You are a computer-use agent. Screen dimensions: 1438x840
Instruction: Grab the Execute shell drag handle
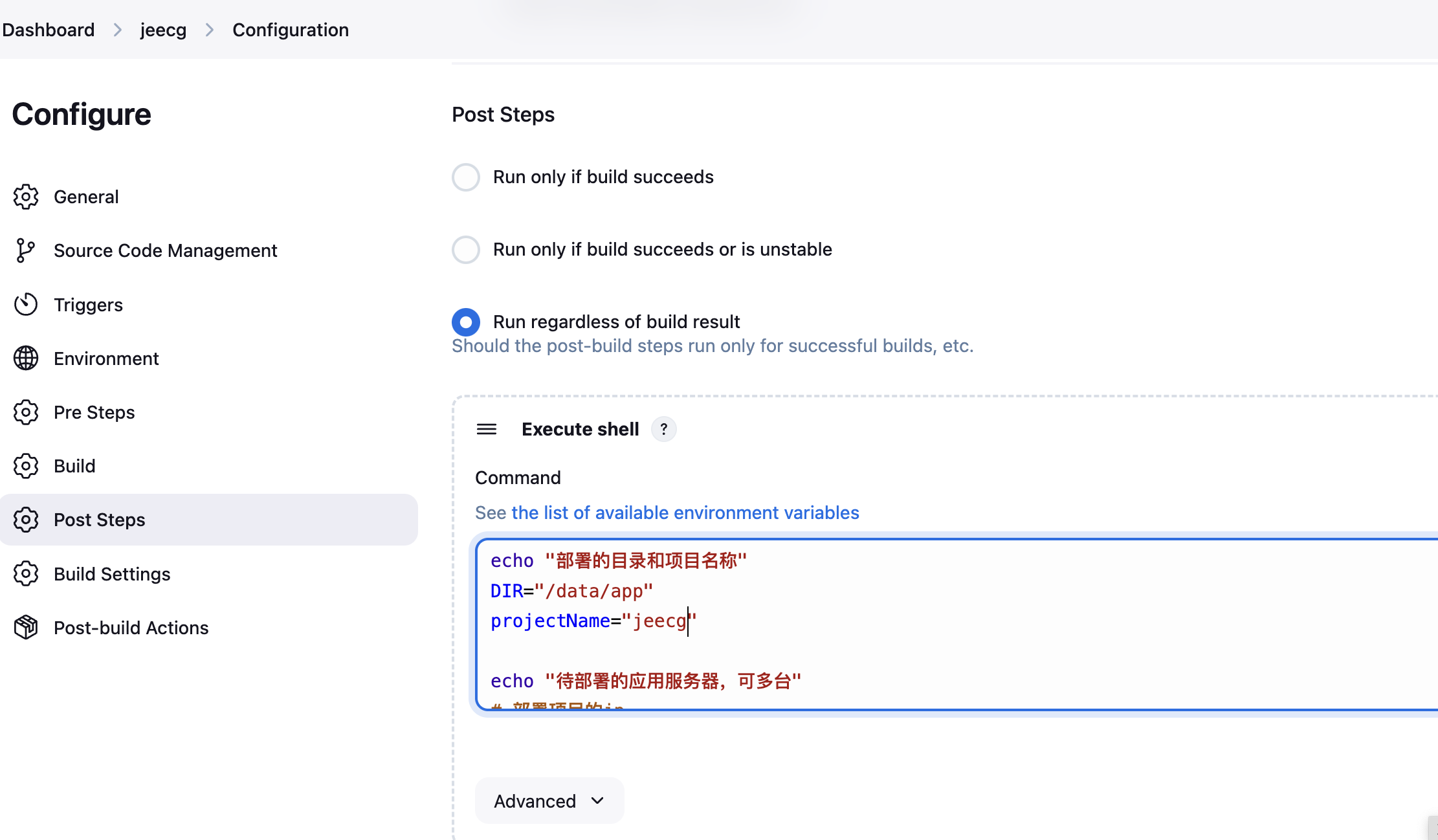[x=487, y=428]
